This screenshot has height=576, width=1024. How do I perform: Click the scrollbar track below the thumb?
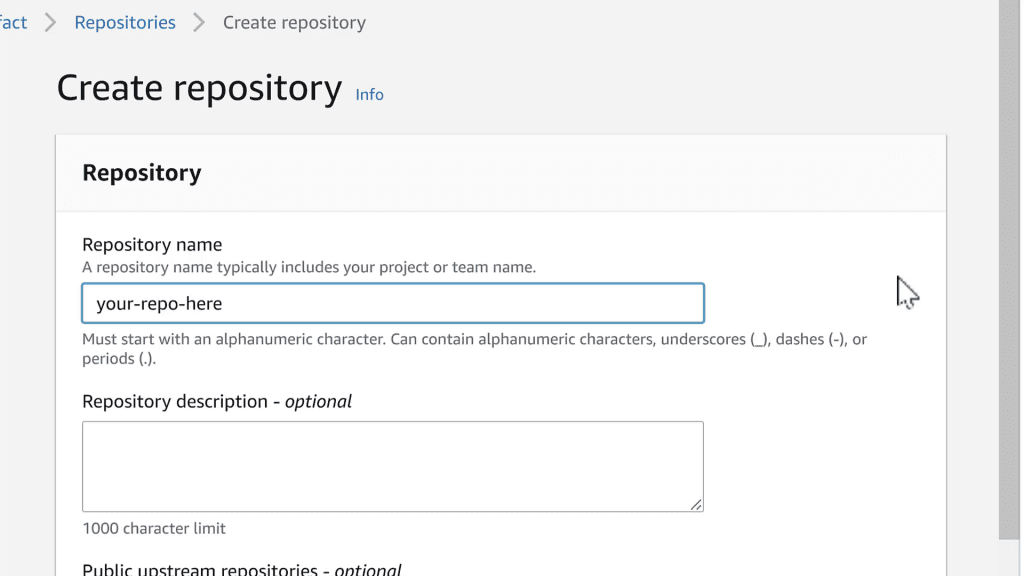click(1010, 556)
